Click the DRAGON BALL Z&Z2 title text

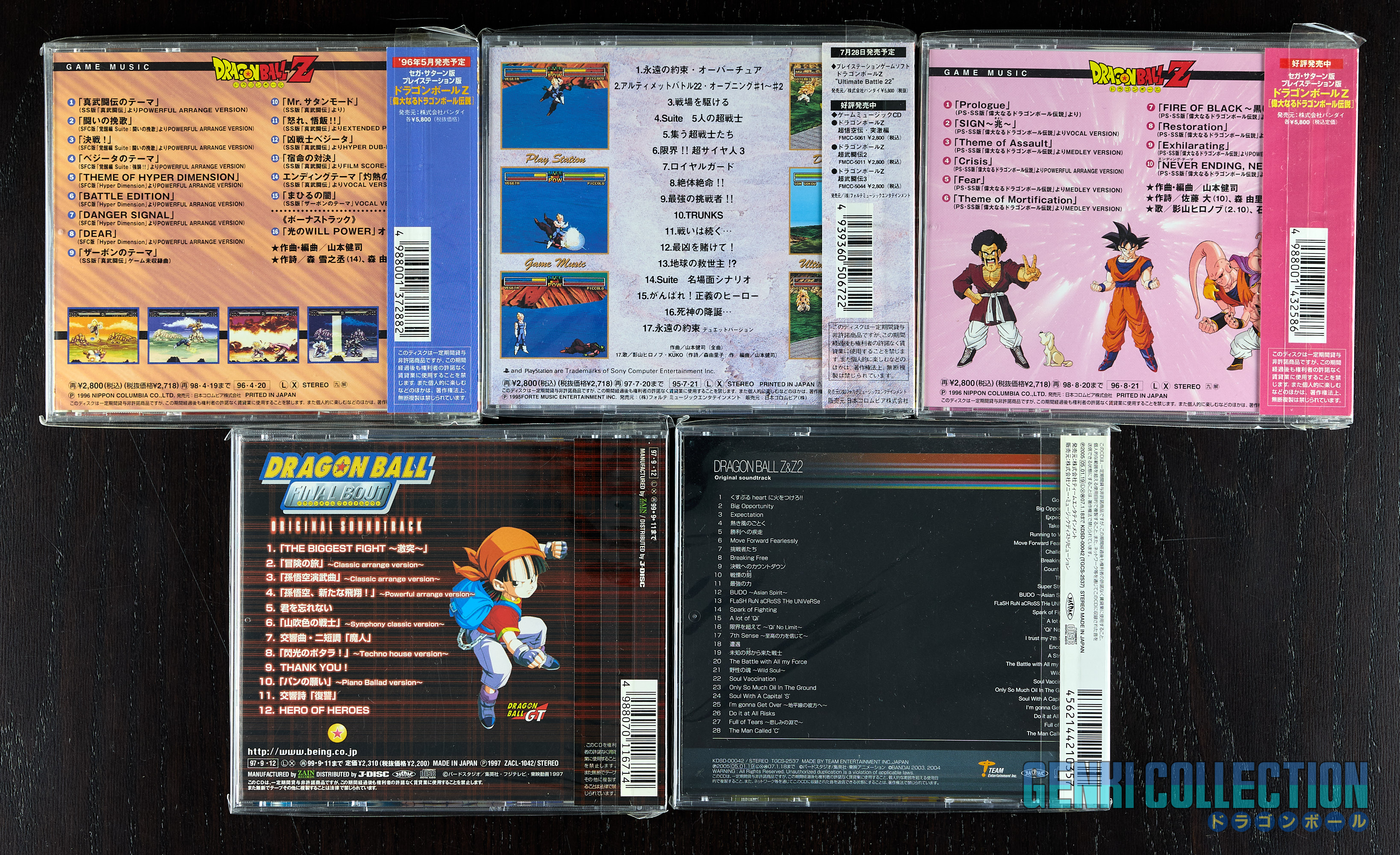[758, 467]
